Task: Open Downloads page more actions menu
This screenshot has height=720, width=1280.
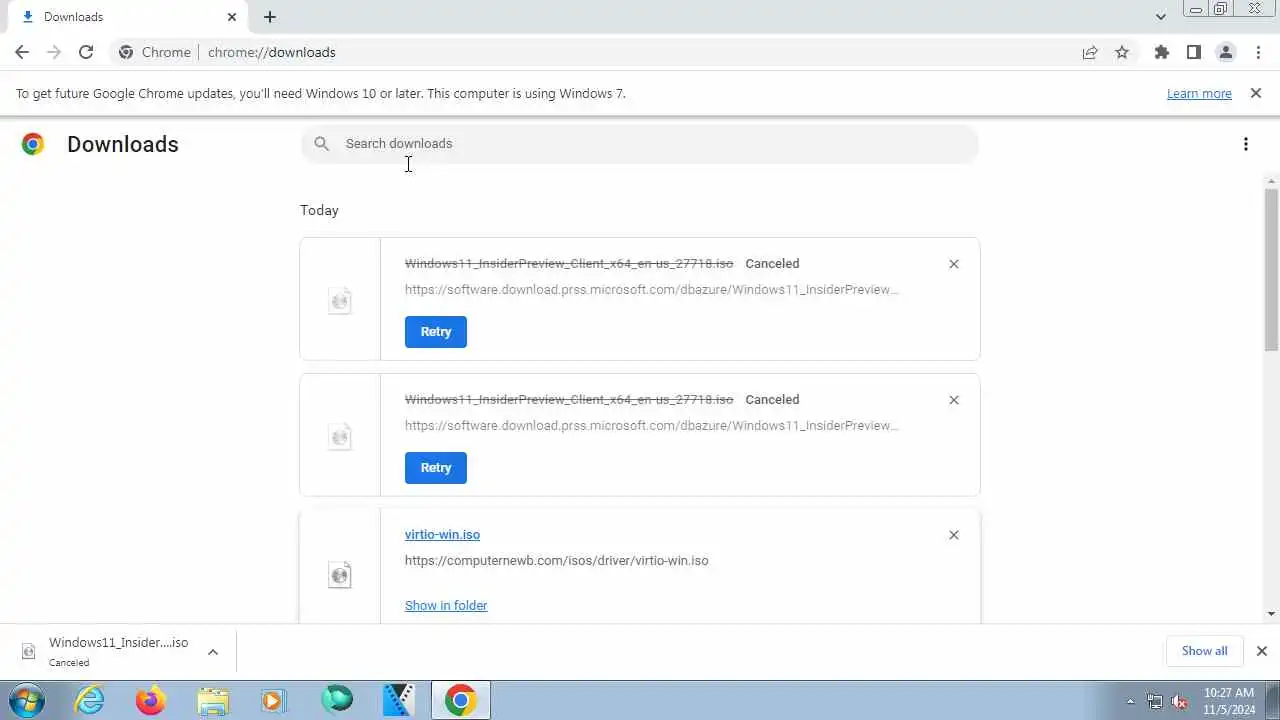Action: coord(1245,144)
